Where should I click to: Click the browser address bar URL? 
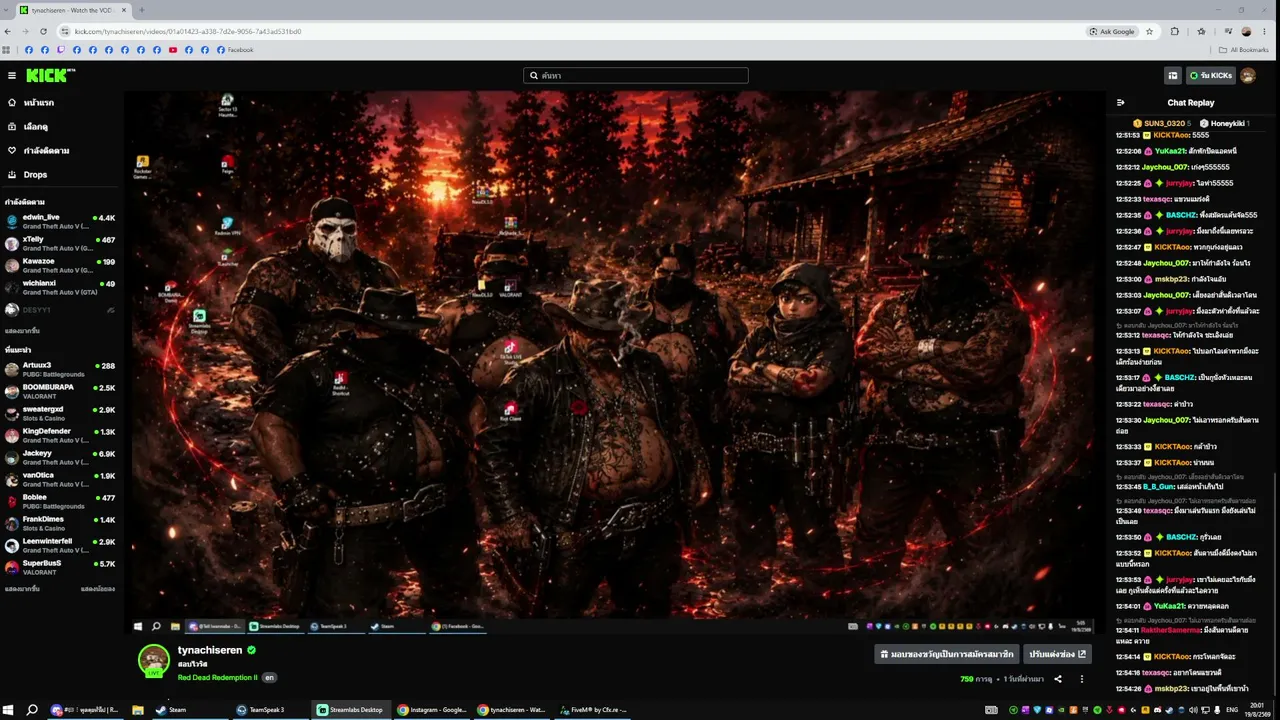pos(188,31)
